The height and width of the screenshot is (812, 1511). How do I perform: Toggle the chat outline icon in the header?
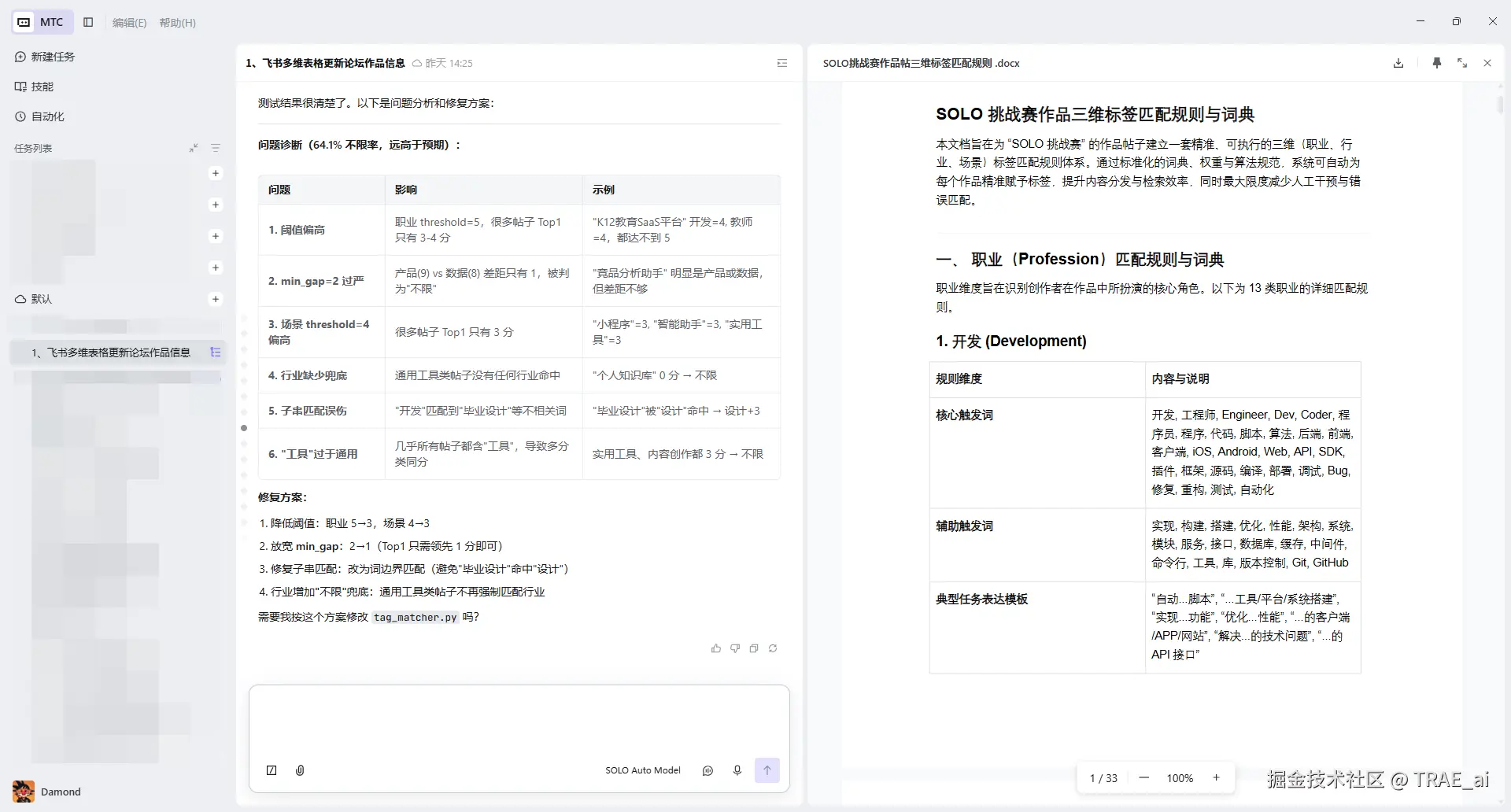point(782,63)
